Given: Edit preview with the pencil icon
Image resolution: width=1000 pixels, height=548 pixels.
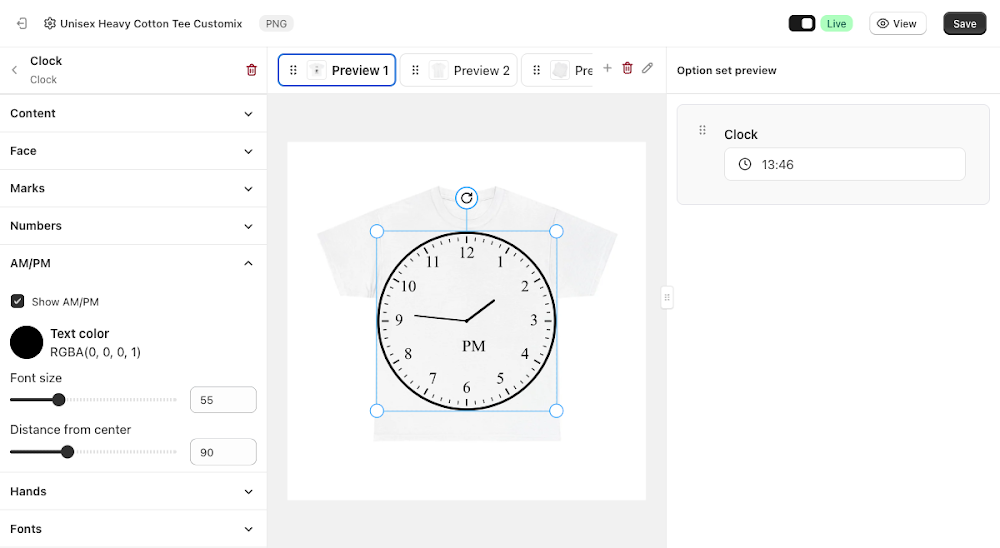Looking at the screenshot, I should tap(647, 68).
